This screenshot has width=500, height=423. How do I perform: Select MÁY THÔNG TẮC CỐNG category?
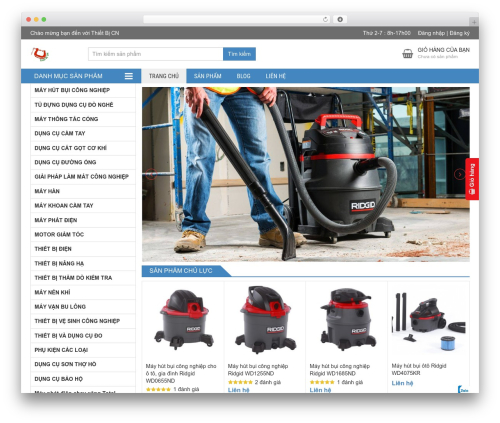coord(83,119)
